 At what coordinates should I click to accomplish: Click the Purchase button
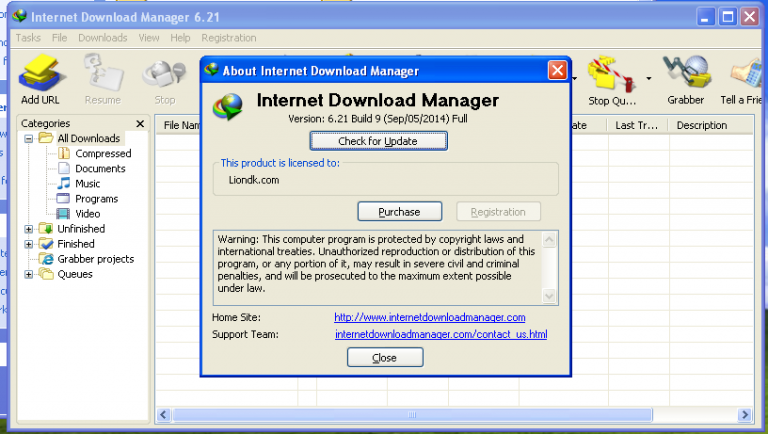pos(400,212)
